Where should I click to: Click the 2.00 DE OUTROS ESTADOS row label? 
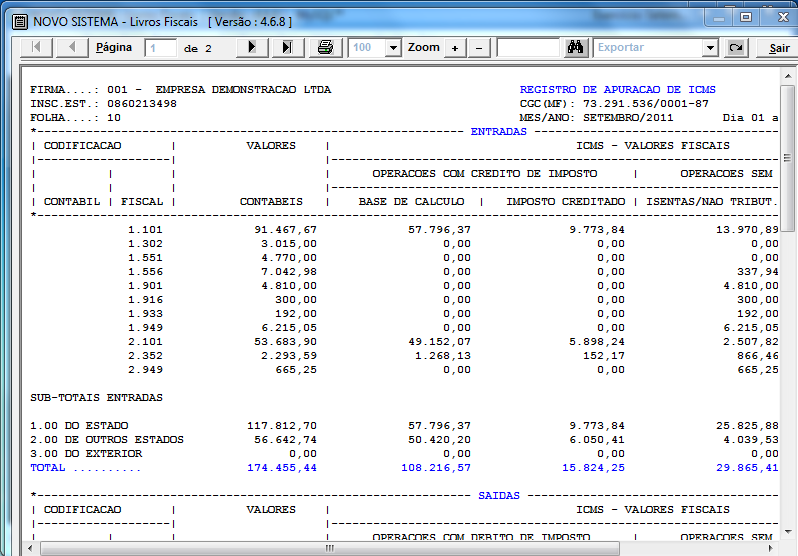point(106,440)
